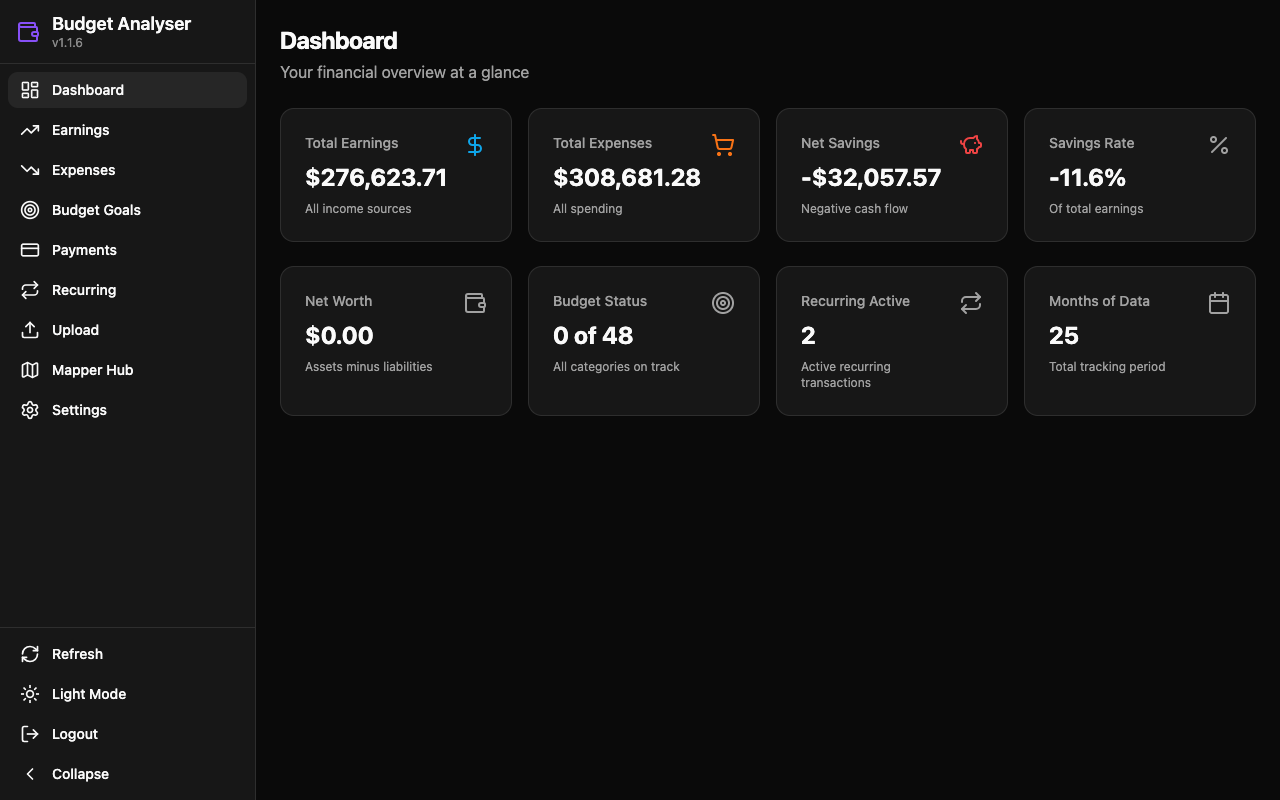
Task: Click the wallet icon on Net Worth card
Action: (x=475, y=303)
